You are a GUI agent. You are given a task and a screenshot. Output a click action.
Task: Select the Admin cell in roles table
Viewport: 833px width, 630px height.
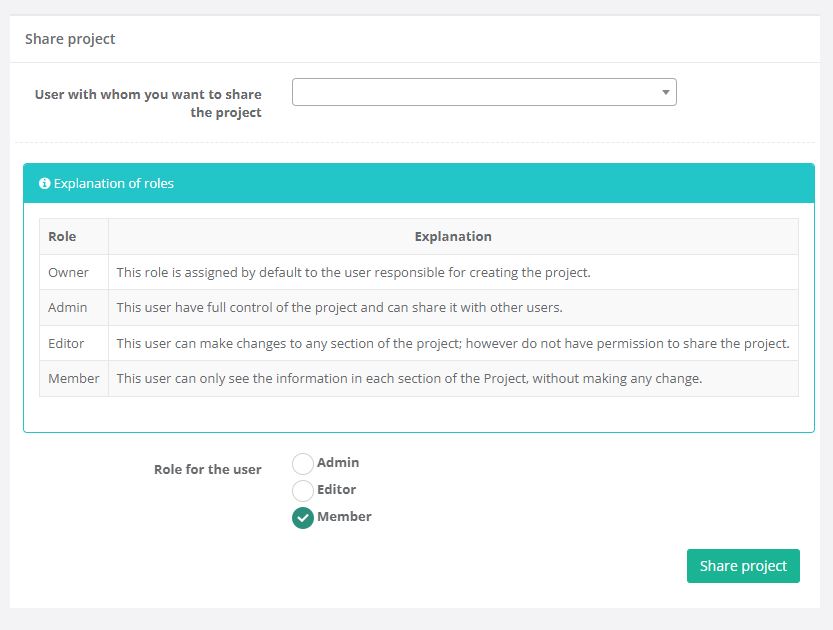tap(68, 307)
